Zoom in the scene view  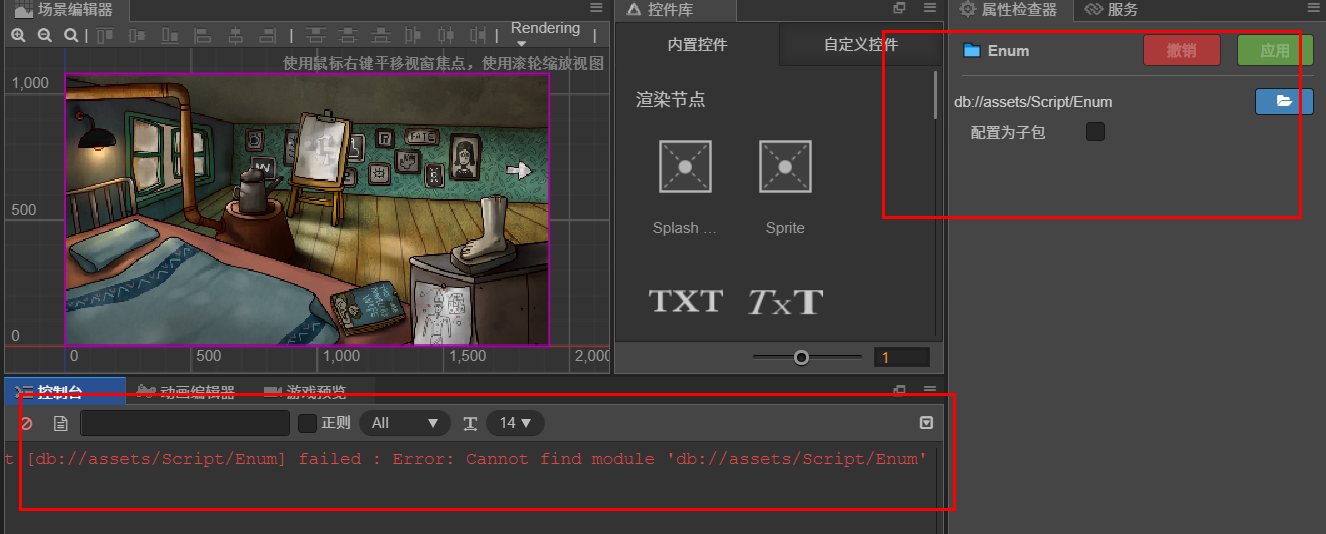point(18,35)
